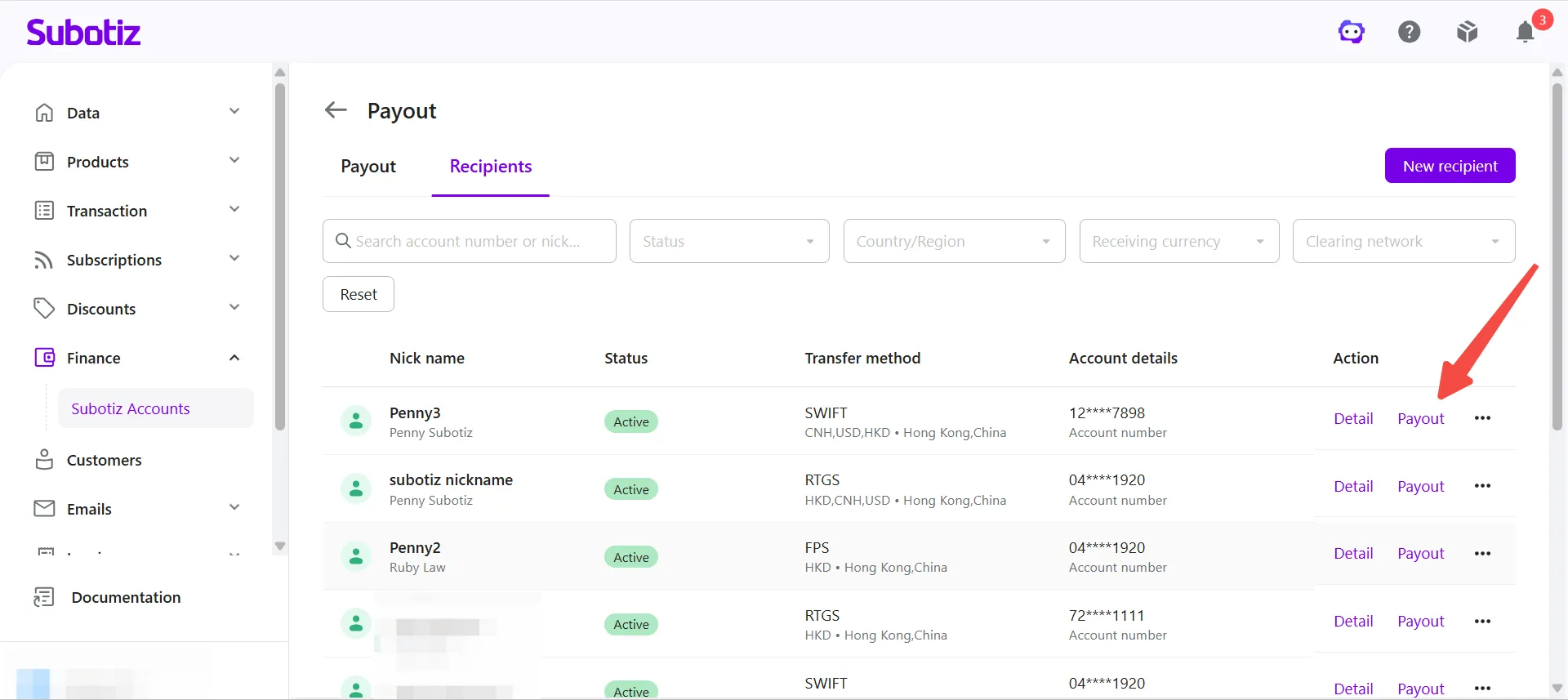Viewport: 1568px width, 700px height.
Task: Click the Subscriptions feed icon
Action: [x=44, y=260]
